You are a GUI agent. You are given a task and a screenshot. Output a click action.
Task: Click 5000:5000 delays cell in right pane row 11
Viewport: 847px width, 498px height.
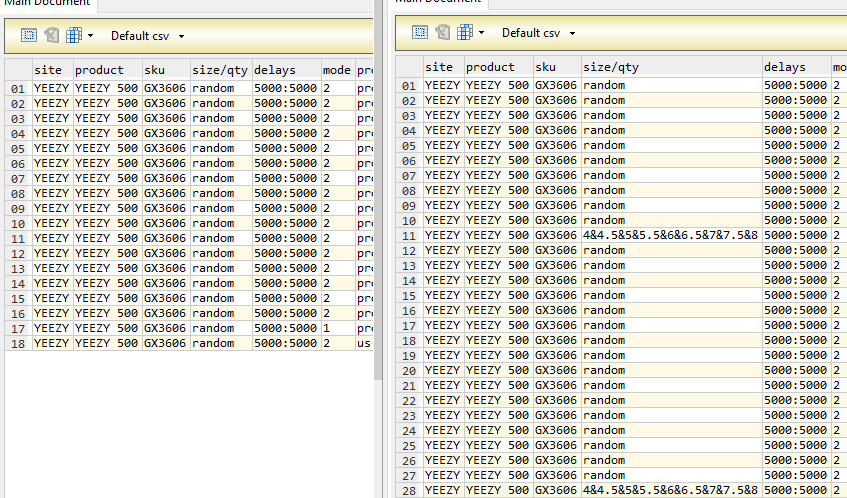coord(796,235)
